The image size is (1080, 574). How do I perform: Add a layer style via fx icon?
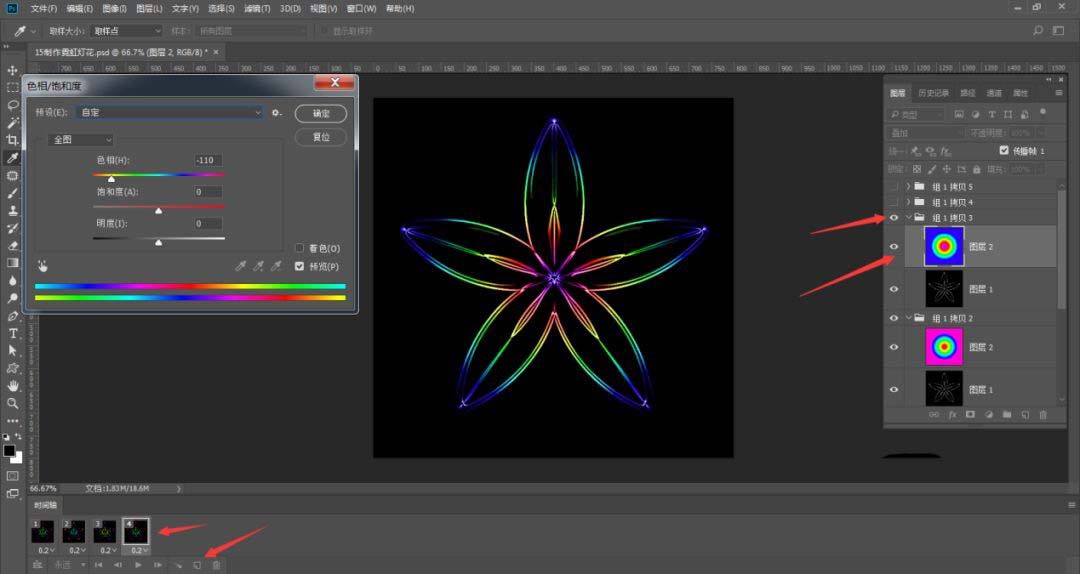[953, 415]
